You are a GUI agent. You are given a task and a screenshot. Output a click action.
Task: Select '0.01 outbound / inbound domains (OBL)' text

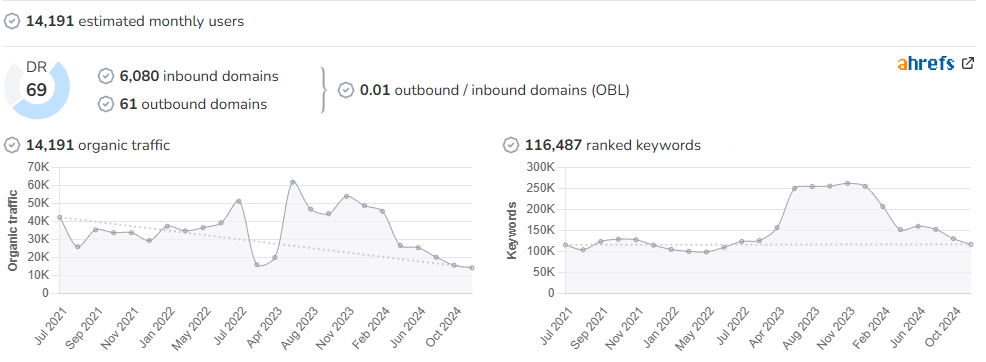494,90
